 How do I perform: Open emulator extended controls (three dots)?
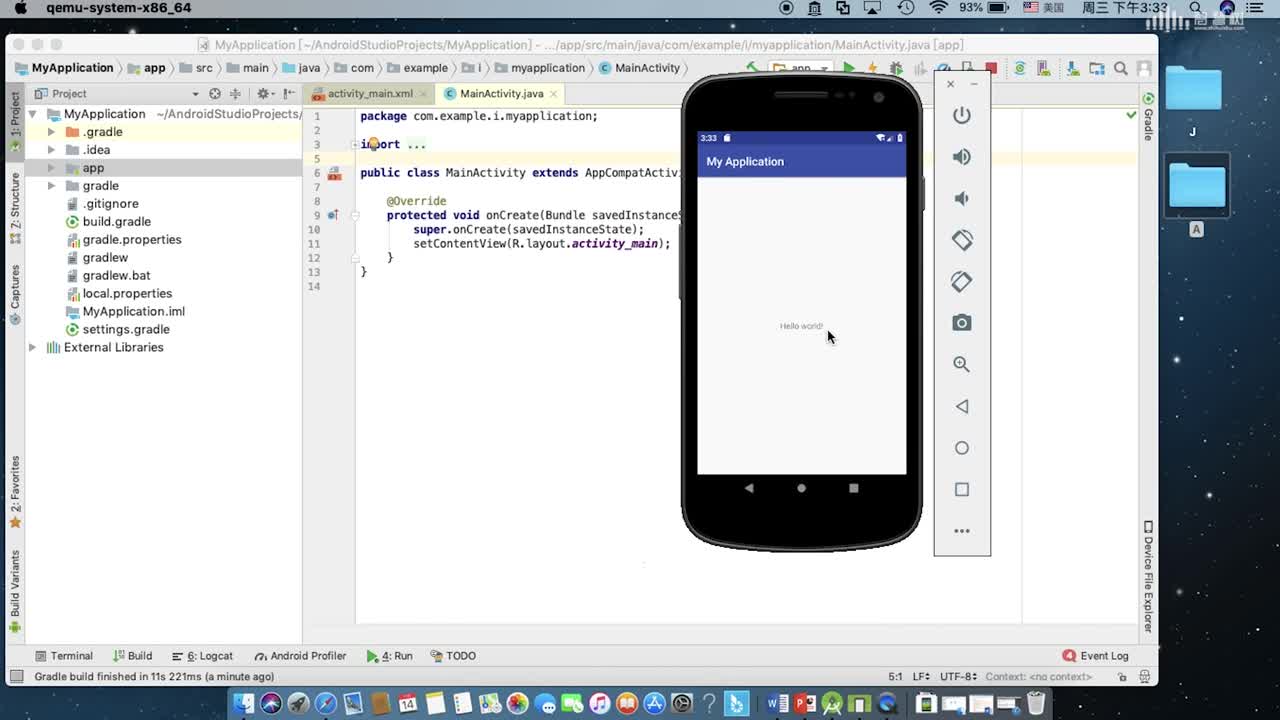[961, 531]
